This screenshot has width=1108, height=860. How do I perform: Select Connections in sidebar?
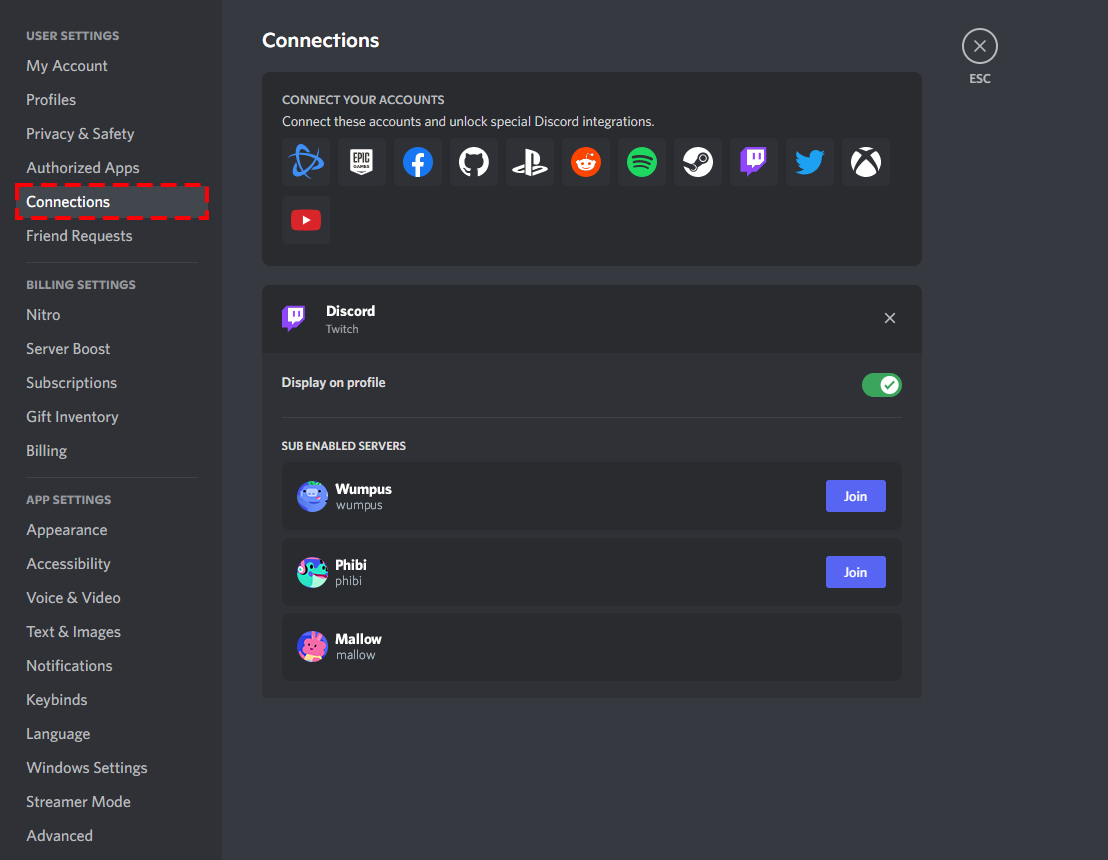pos(111,201)
